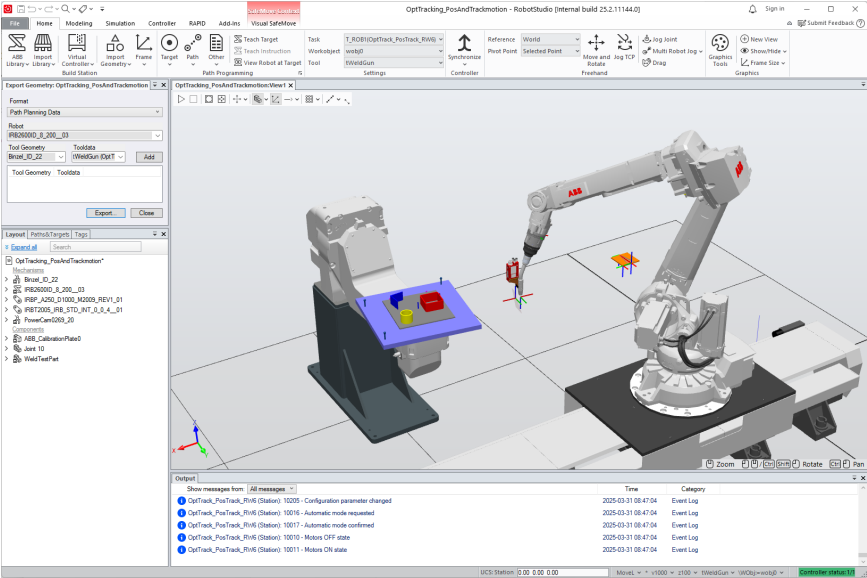This screenshot has width=867, height=578.
Task: Expand the IRB2600ID_8_200__03 tree node
Action: [6, 289]
